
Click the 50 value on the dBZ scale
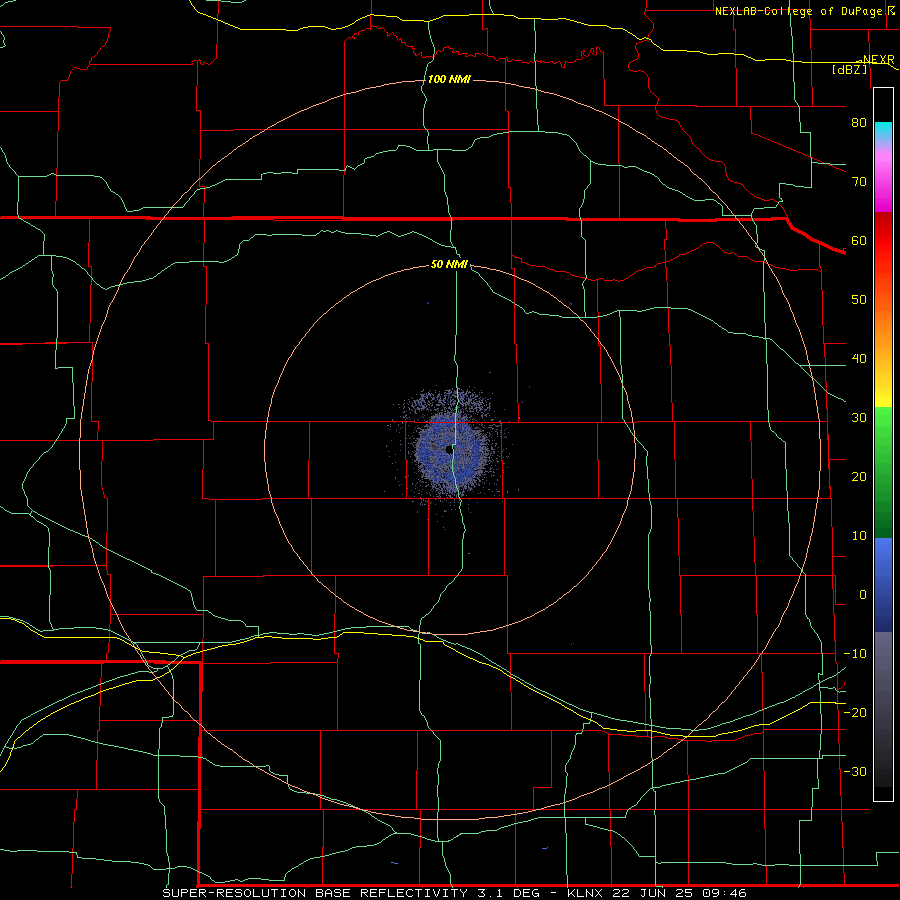[x=859, y=300]
